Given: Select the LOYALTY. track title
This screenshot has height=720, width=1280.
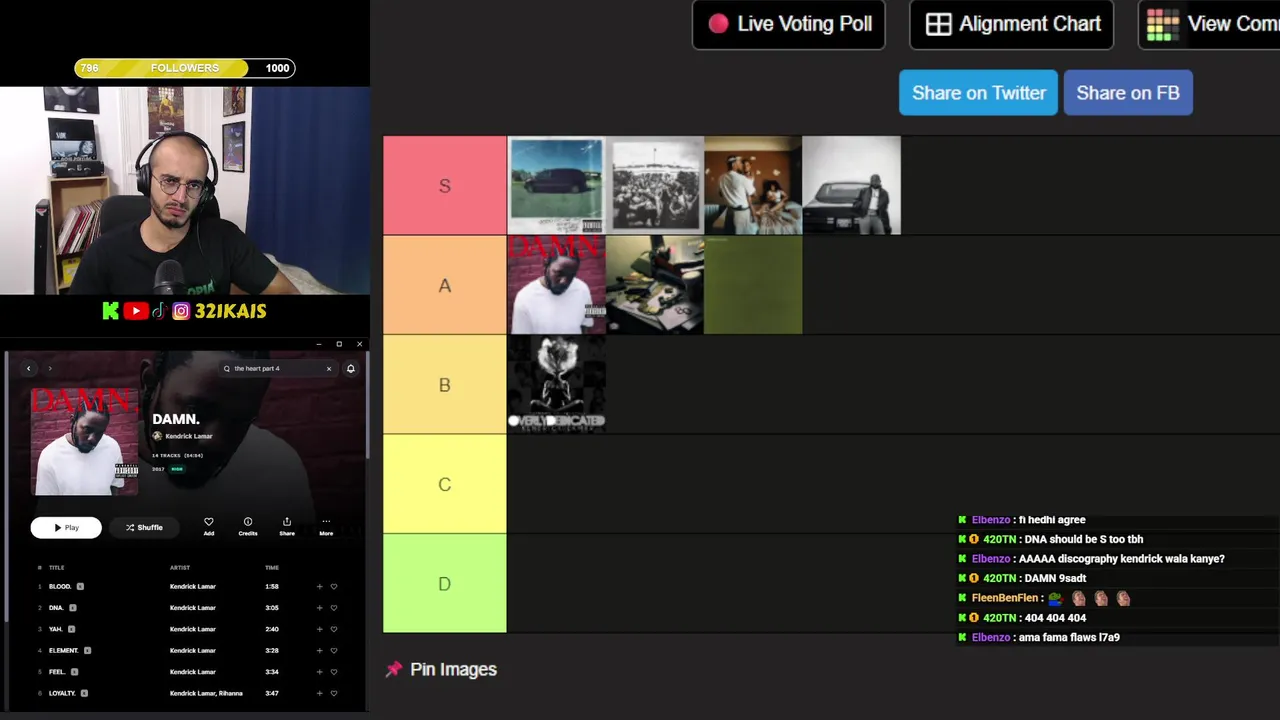Looking at the screenshot, I should (x=62, y=693).
